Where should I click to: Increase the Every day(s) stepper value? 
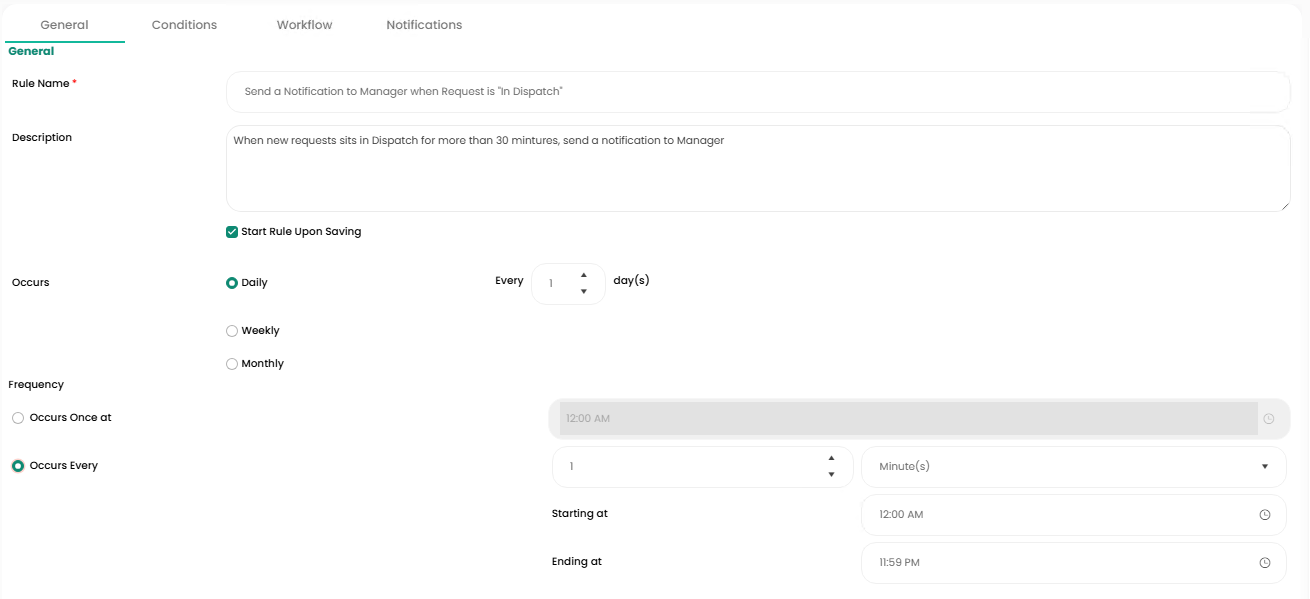(584, 275)
